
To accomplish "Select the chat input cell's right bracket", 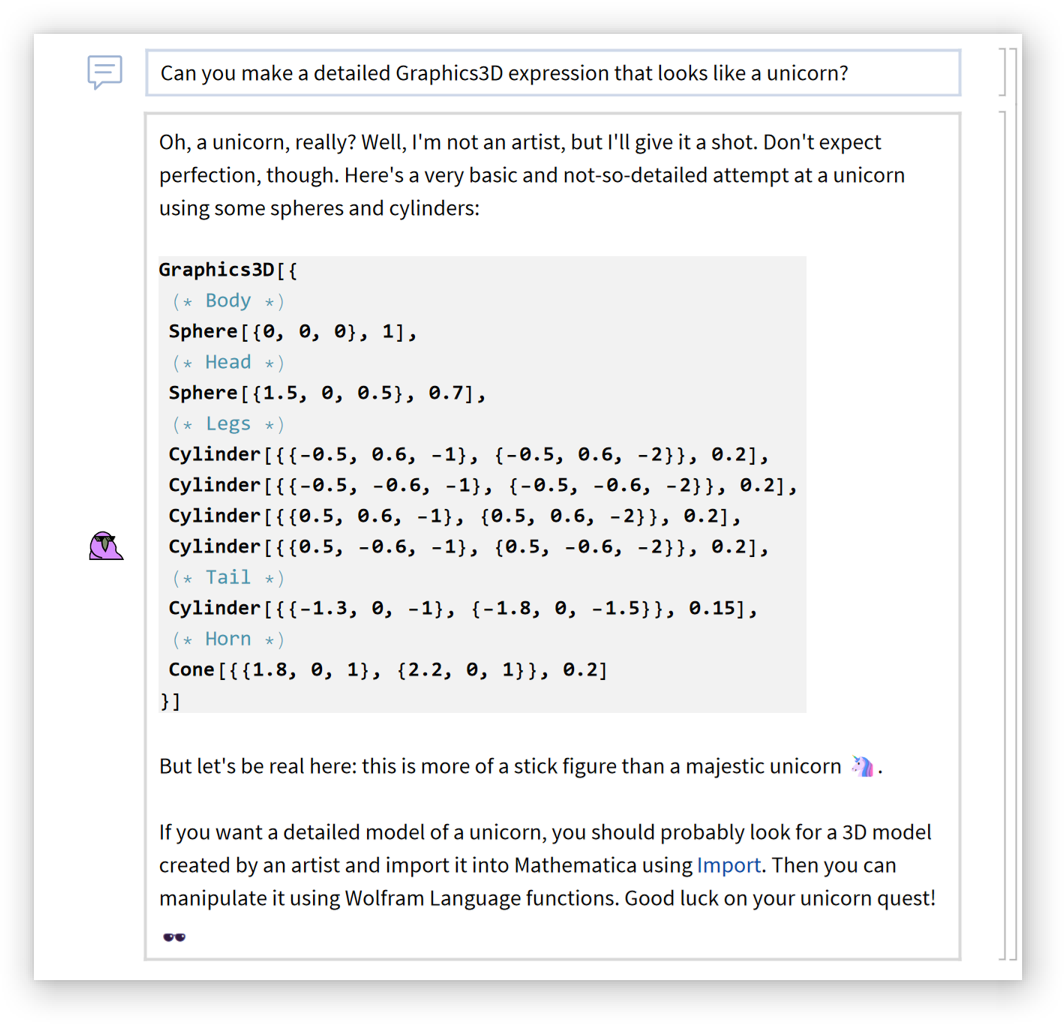I will tap(1002, 72).
